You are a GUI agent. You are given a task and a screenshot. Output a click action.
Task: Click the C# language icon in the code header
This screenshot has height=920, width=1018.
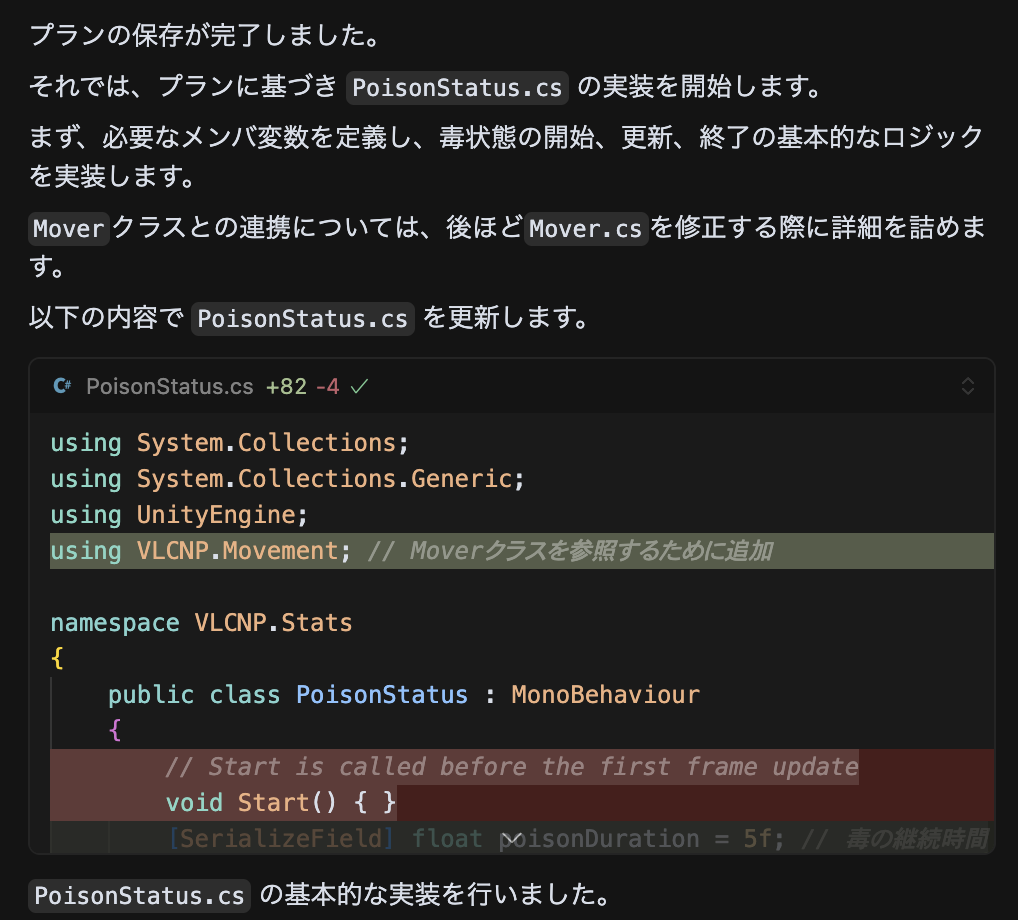[x=61, y=386]
